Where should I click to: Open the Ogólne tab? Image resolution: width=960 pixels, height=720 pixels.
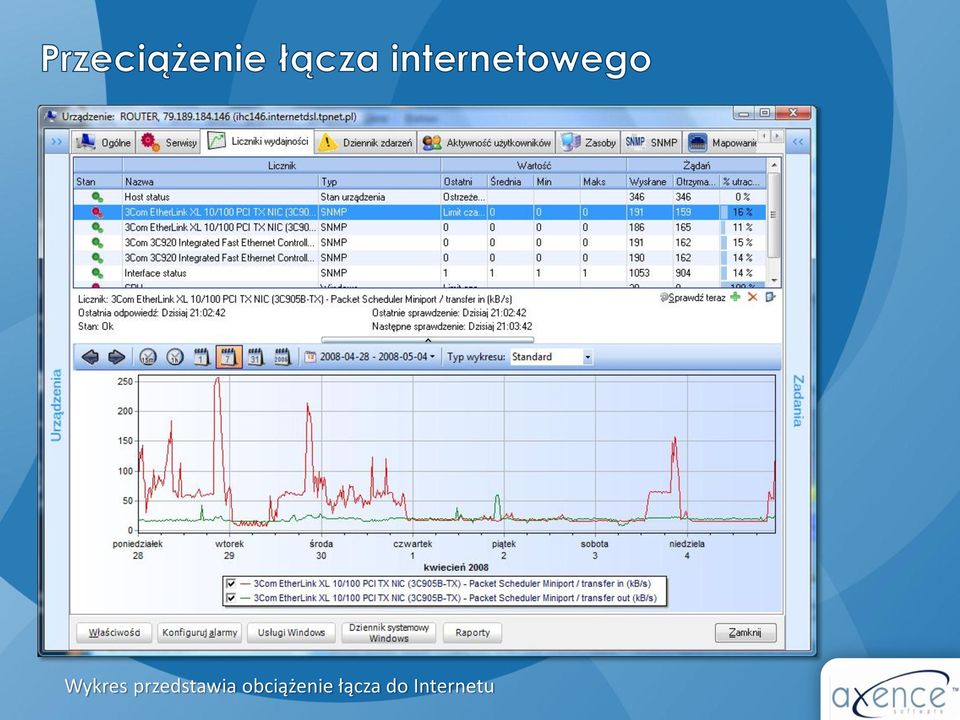click(x=103, y=142)
